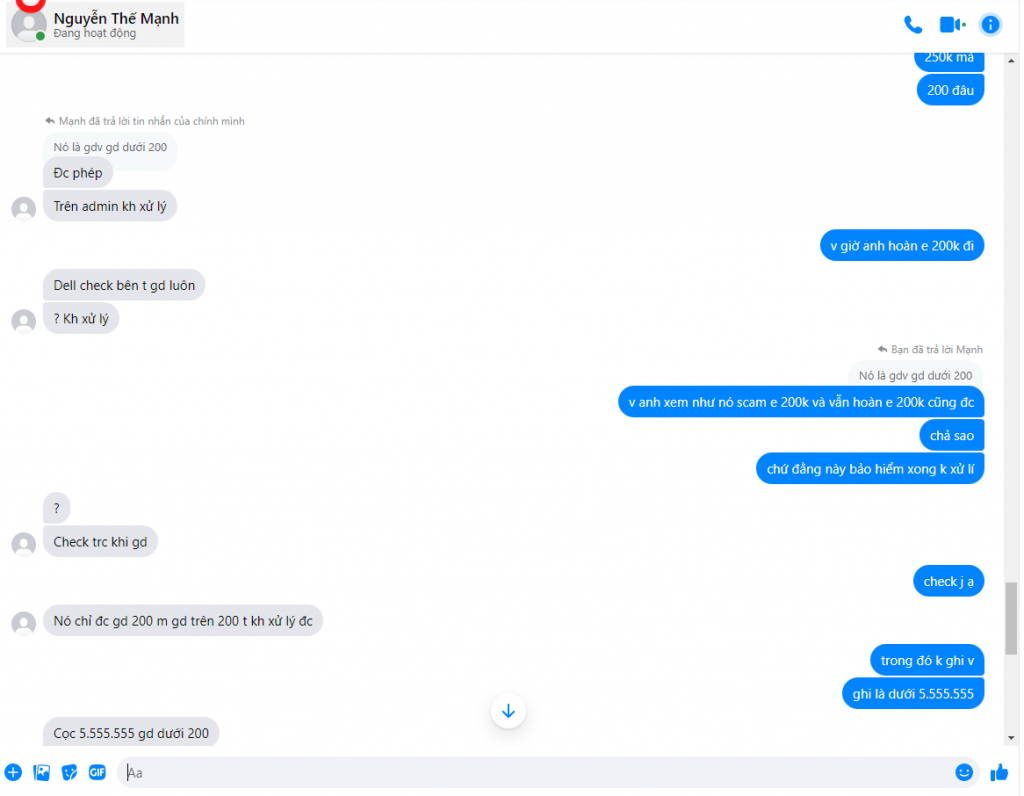Click the chat scrollbar thumb
The image size is (1024, 796).
tap(1011, 618)
